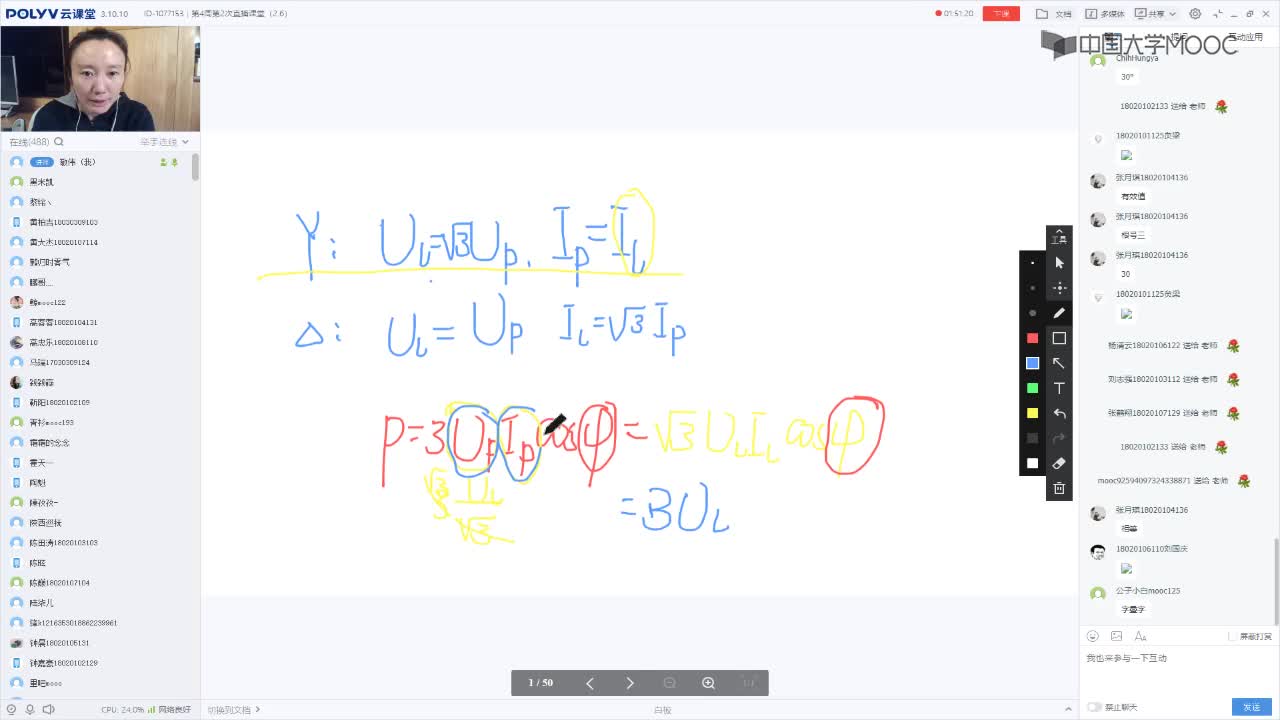Select the arrow drawing tool
This screenshot has height=720, width=1280.
[x=1059, y=363]
